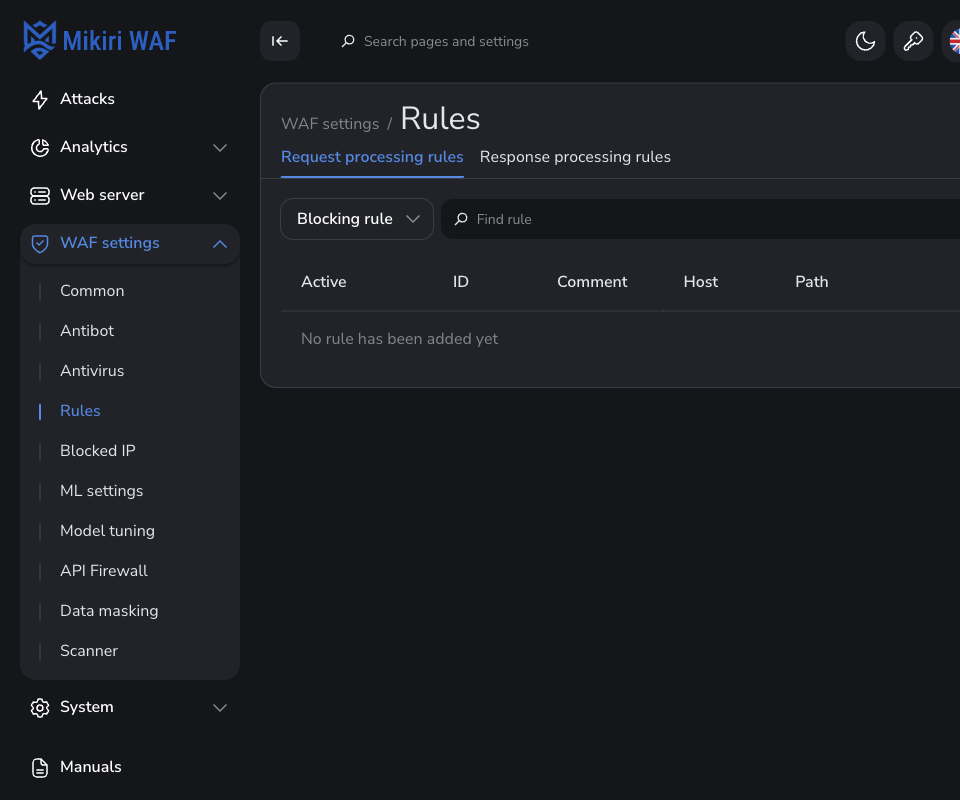Switch to Response processing rules tab
The width and height of the screenshot is (960, 800).
pyautogui.click(x=575, y=157)
